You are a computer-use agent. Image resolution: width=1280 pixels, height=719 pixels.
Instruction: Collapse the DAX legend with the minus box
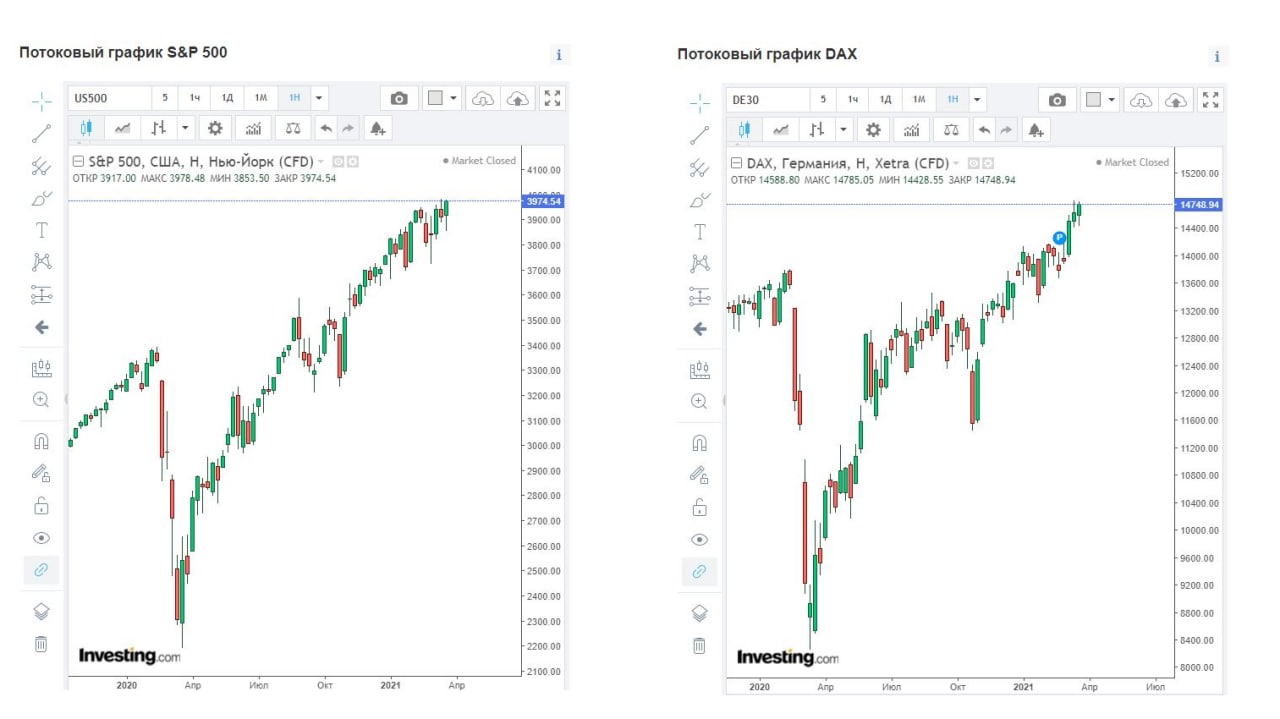pos(736,162)
